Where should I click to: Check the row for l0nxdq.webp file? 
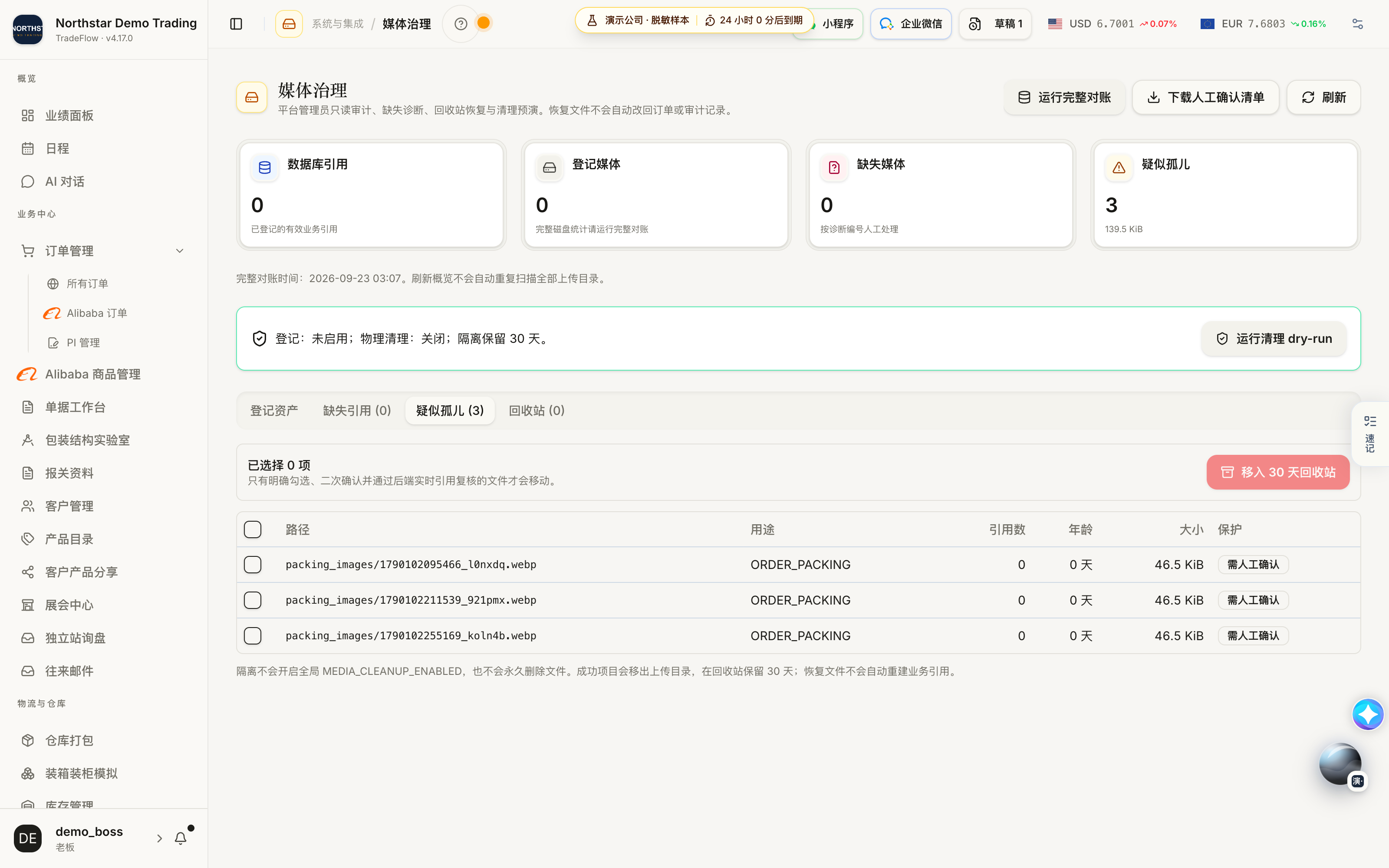[253, 564]
